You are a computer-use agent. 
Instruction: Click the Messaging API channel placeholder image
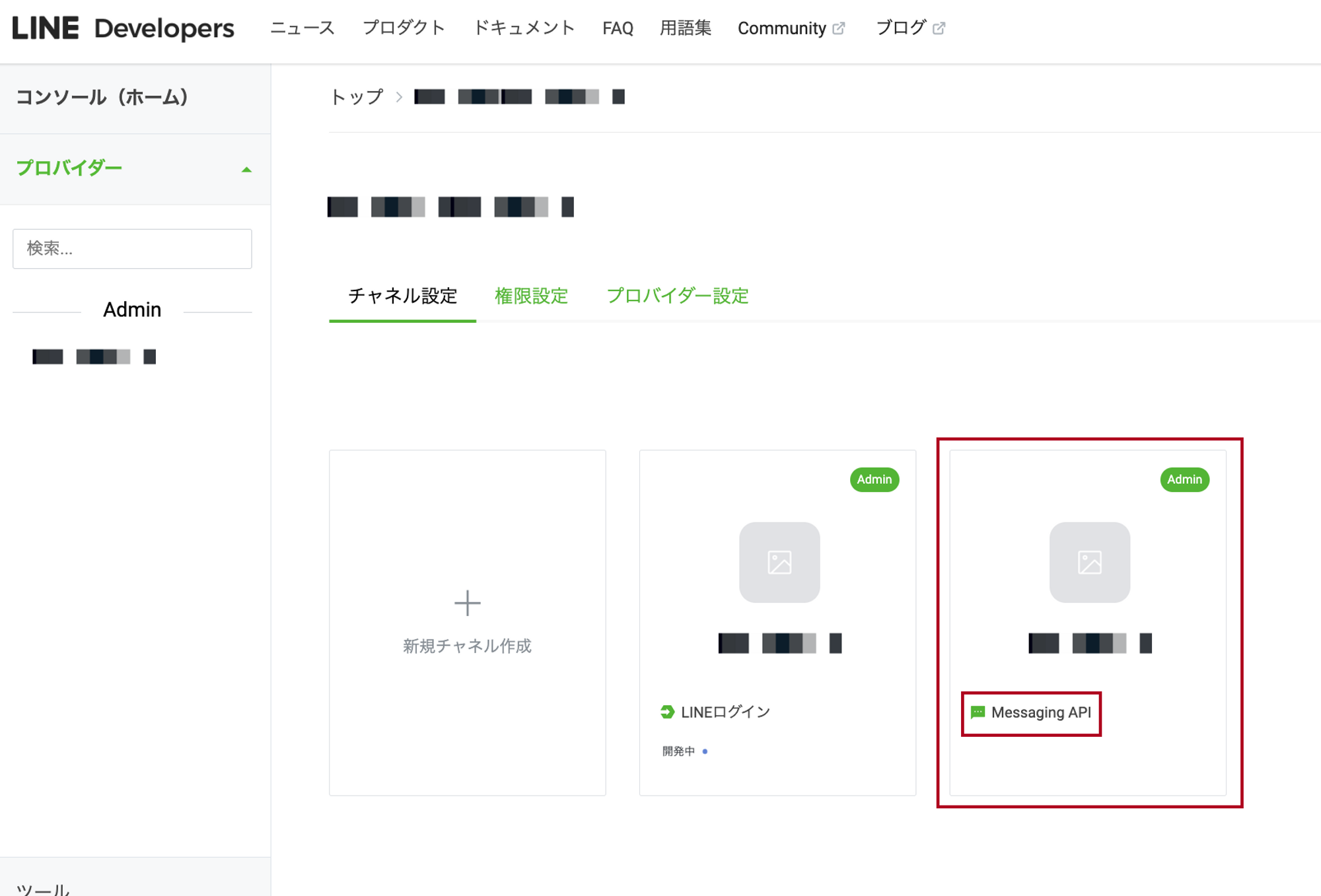(x=1089, y=562)
